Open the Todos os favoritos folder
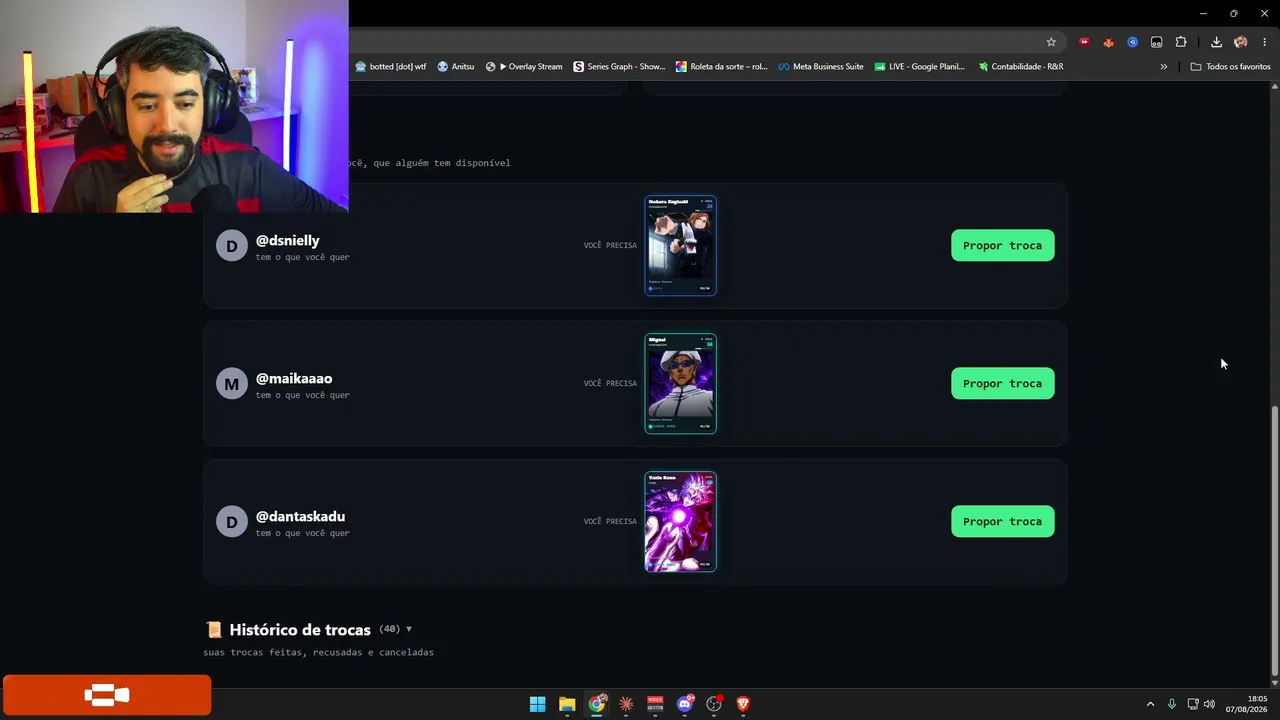 tap(1230, 67)
